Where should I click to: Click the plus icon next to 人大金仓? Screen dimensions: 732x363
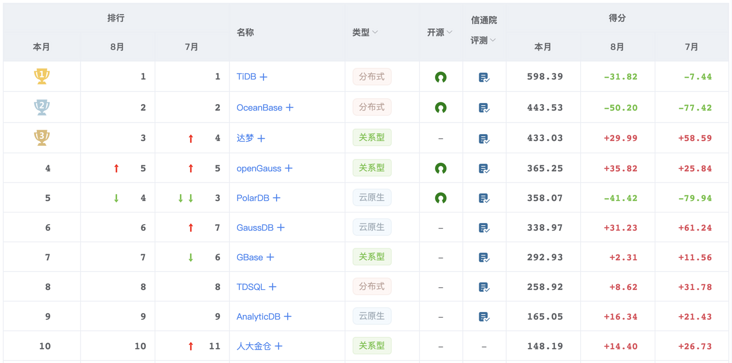tap(278, 346)
